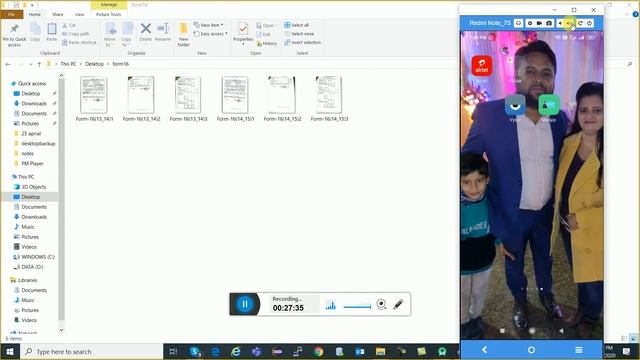Image resolution: width=640 pixels, height=360 pixels.
Task: Click the navigation pane scrollbar
Action: [62, 200]
